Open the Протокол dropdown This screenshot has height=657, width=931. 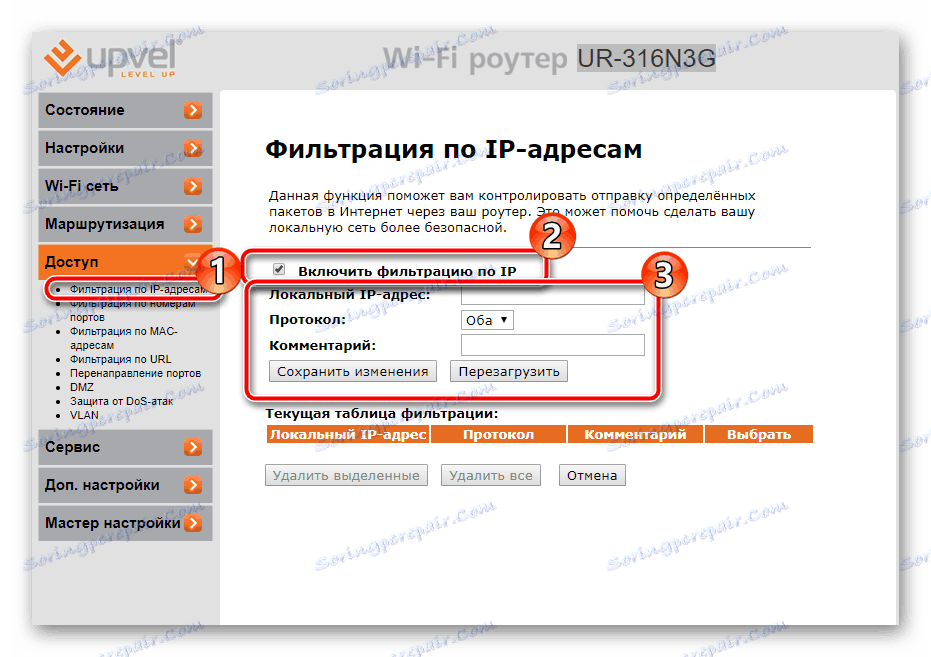tap(487, 320)
